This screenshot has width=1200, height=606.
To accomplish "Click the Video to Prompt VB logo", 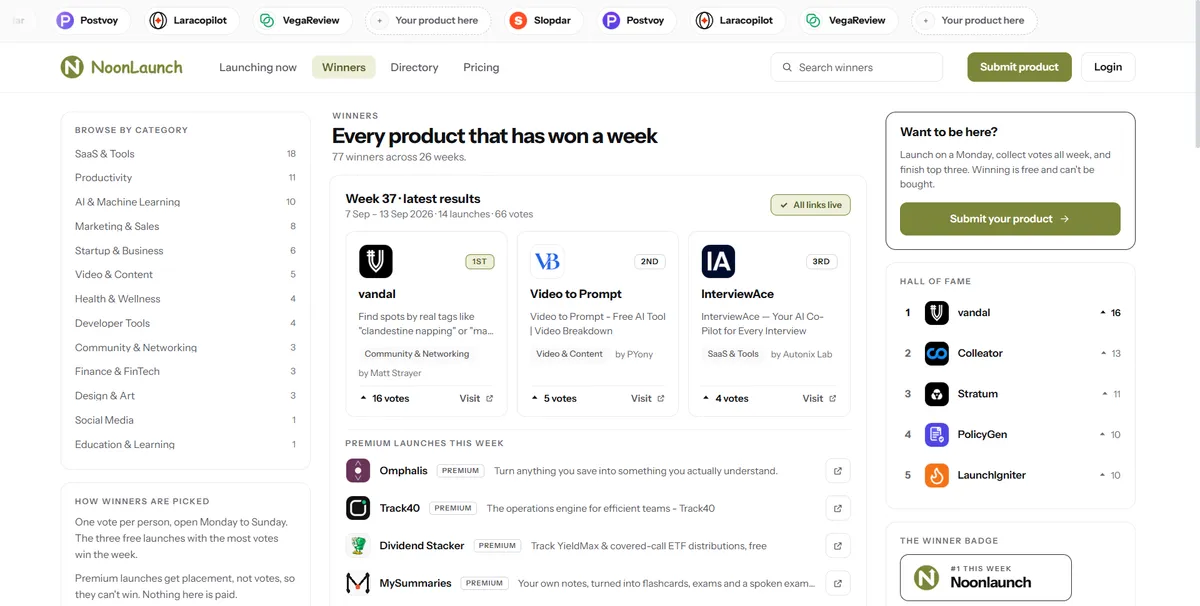I will click(547, 261).
